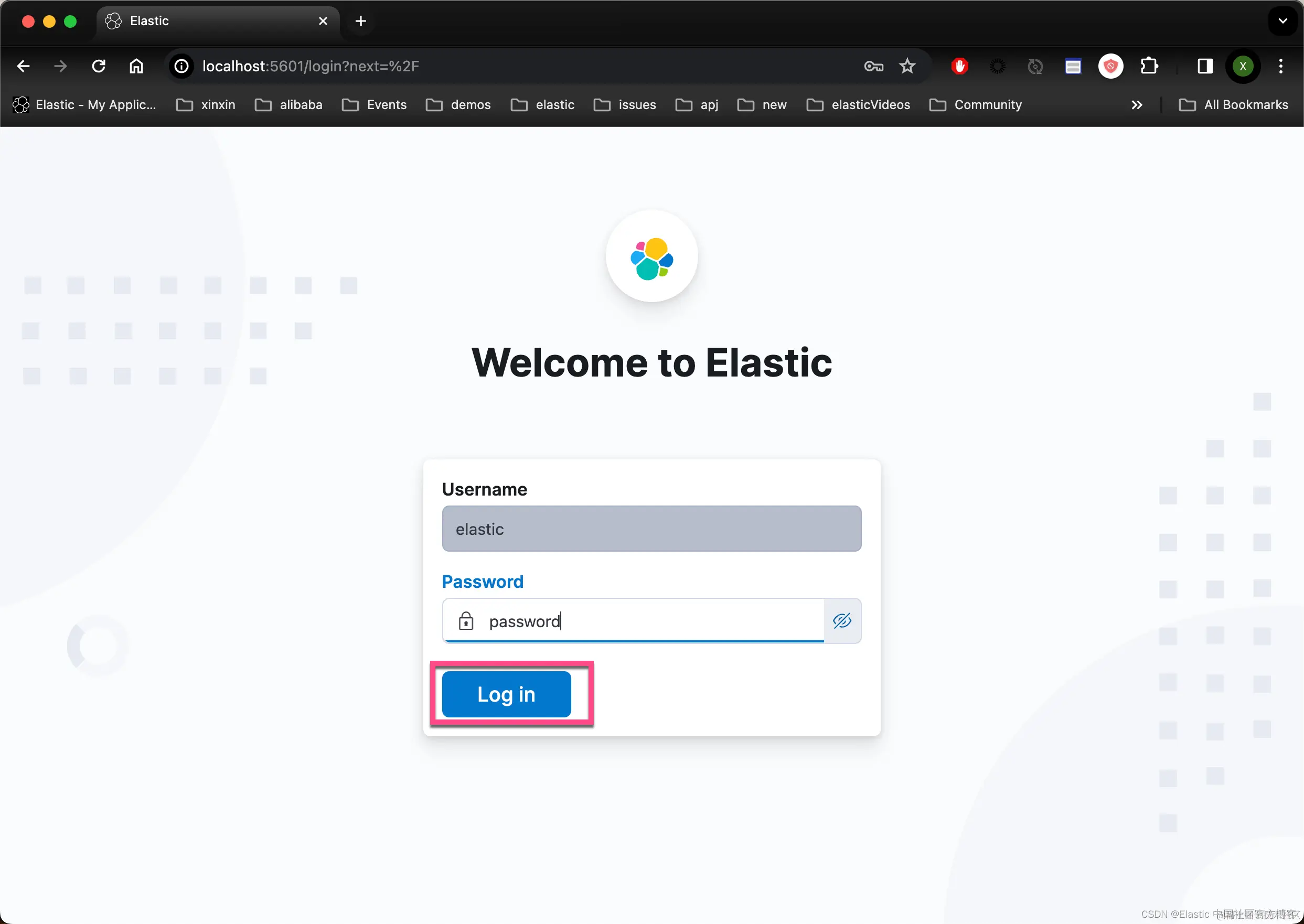The height and width of the screenshot is (924, 1304).
Task: Click the red hand ad-blocker extension
Action: click(959, 67)
